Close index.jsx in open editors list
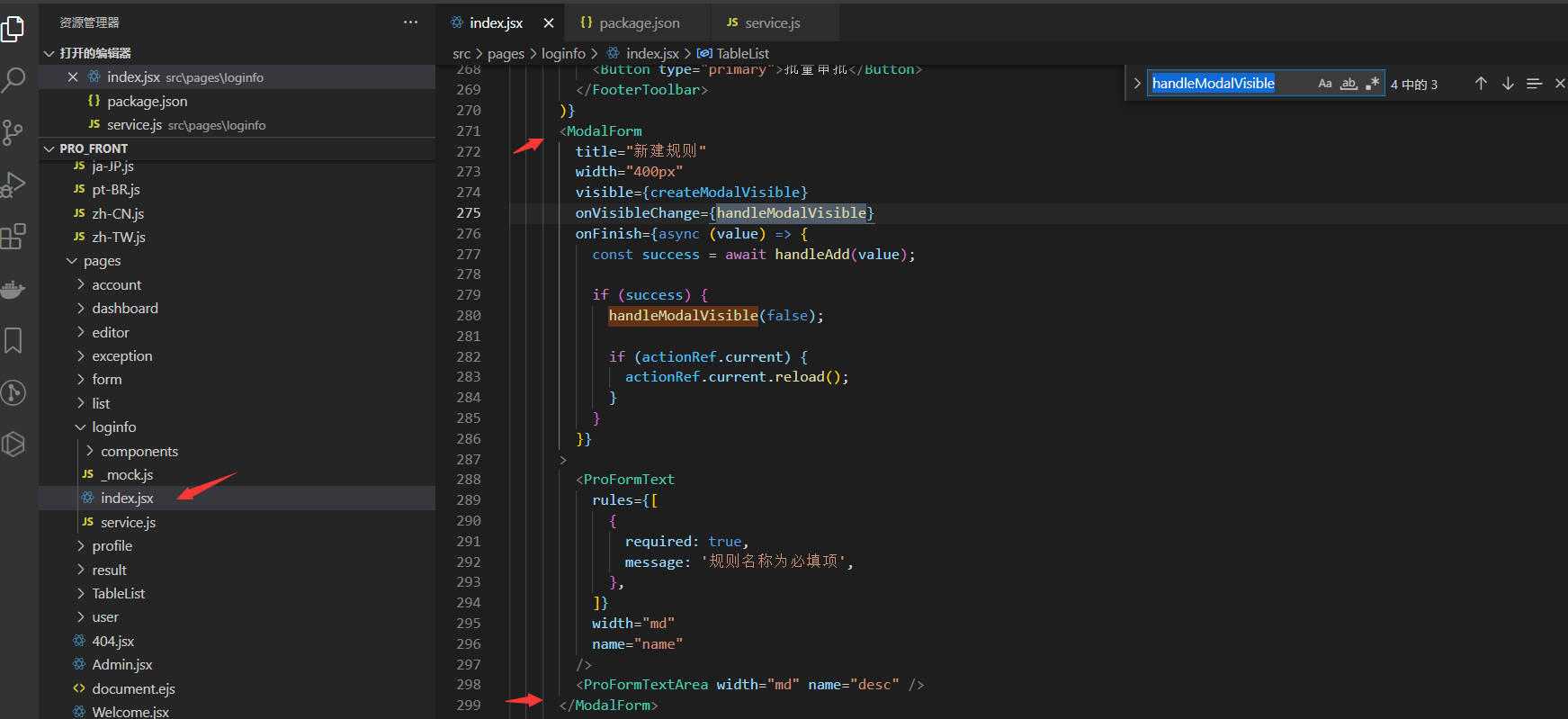The image size is (1568, 719). click(73, 77)
